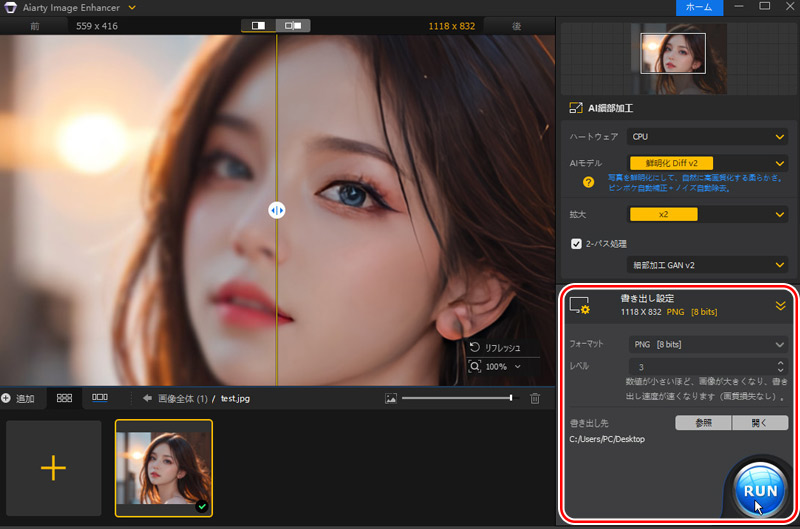The width and height of the screenshot is (800, 529).
Task: Switch to split-slider compare view
Action: click(x=257, y=25)
